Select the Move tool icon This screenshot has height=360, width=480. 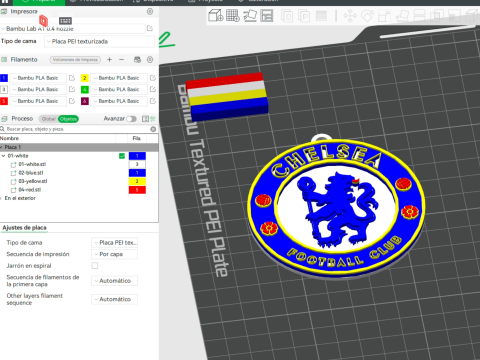350,16
